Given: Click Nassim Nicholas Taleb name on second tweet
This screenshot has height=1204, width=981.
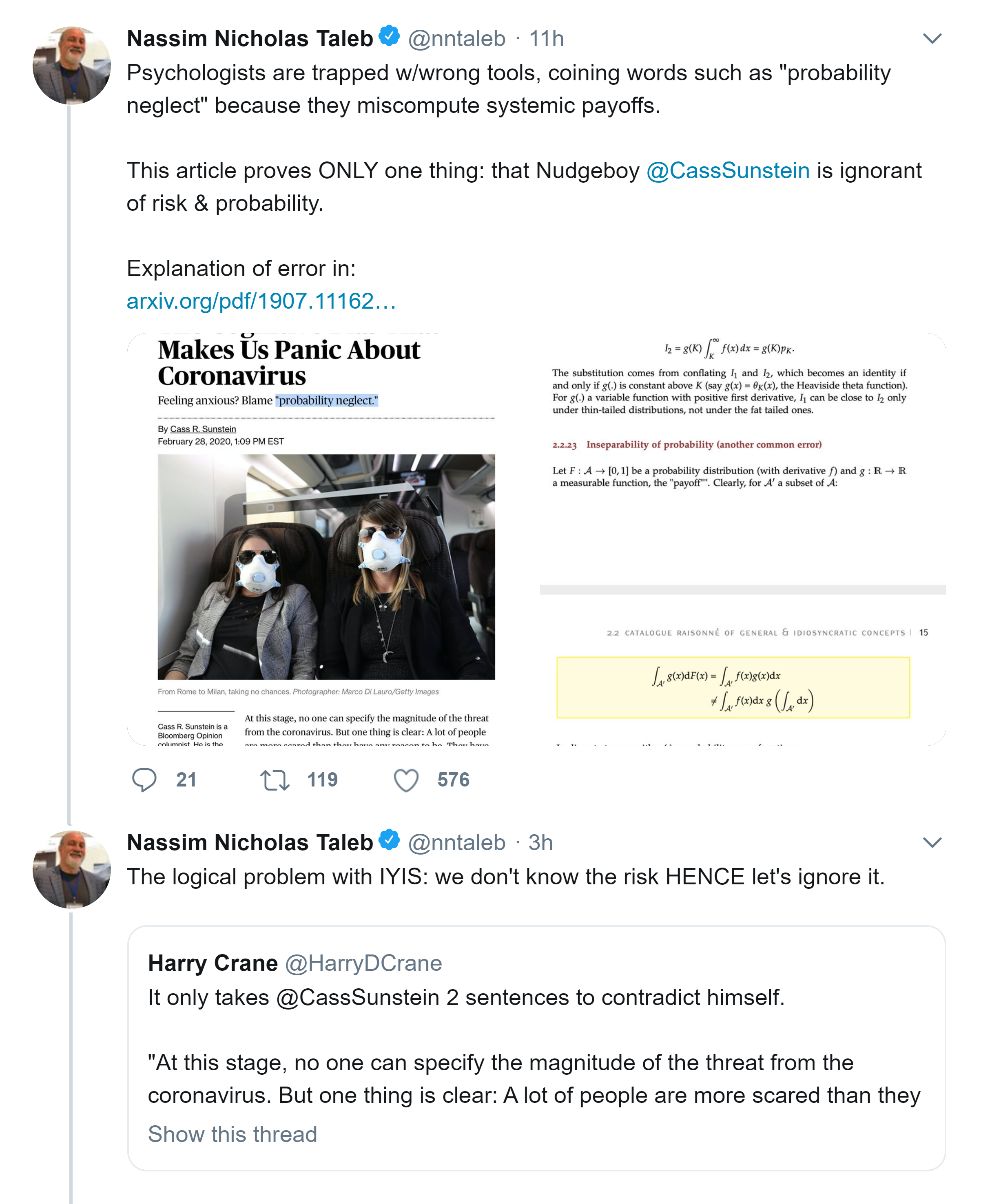Looking at the screenshot, I should tap(250, 842).
